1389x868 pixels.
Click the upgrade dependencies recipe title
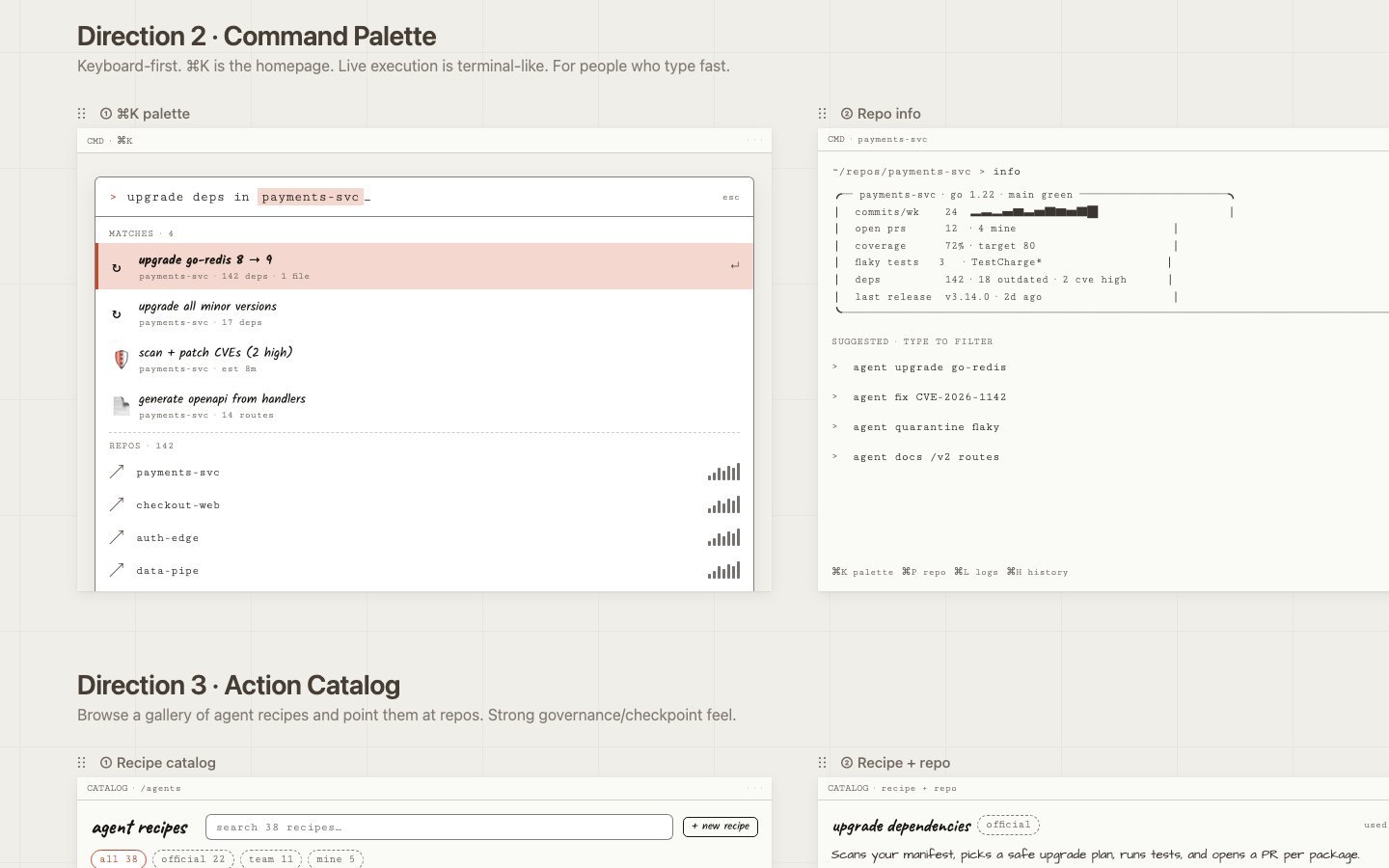pyautogui.click(x=902, y=826)
